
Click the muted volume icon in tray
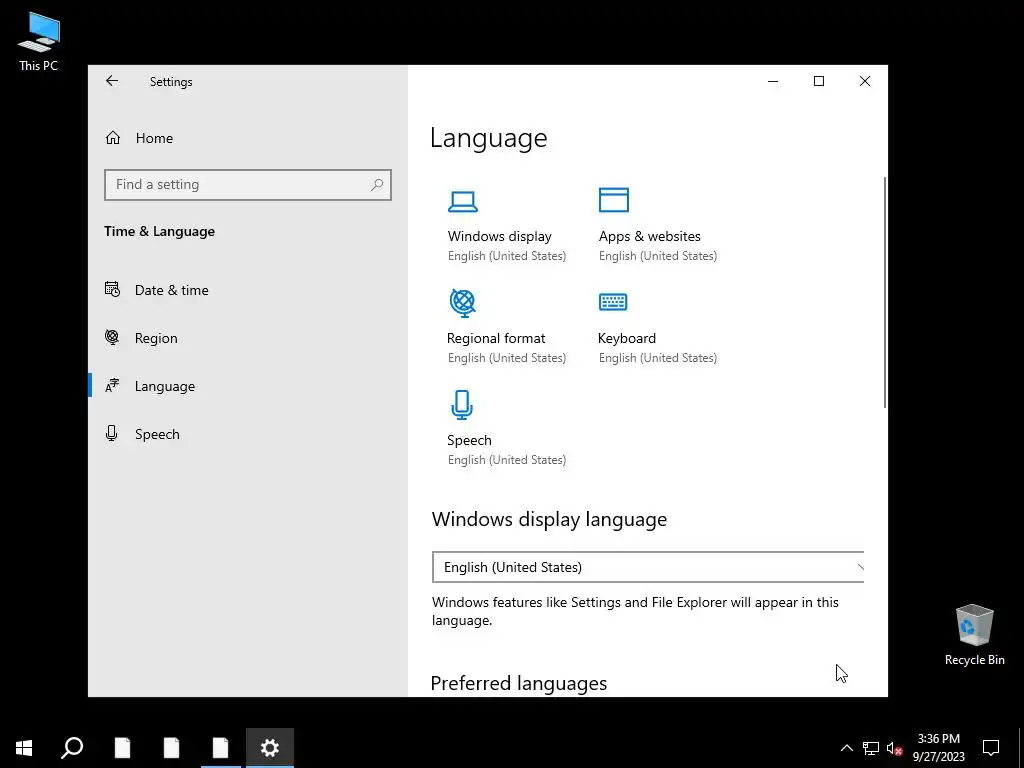[x=894, y=748]
